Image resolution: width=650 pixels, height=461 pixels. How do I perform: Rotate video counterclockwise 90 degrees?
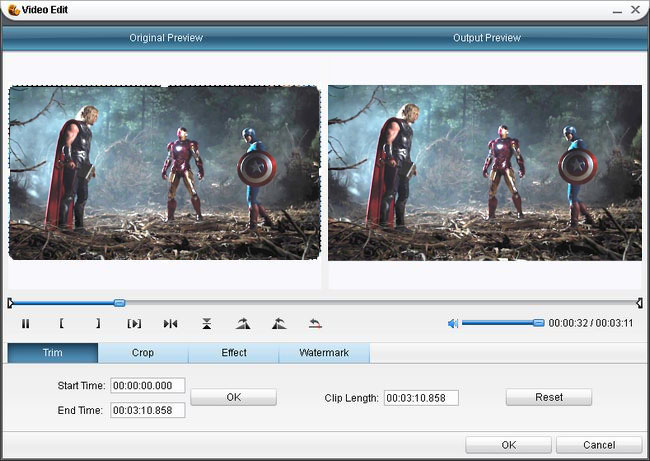(x=279, y=323)
